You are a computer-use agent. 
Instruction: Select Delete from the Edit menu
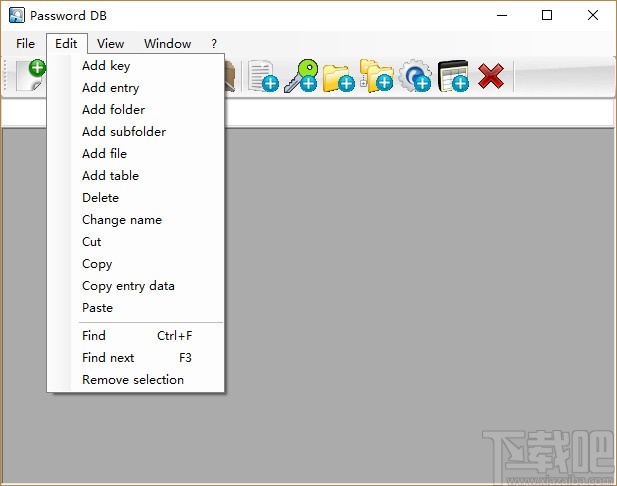tap(136, 198)
